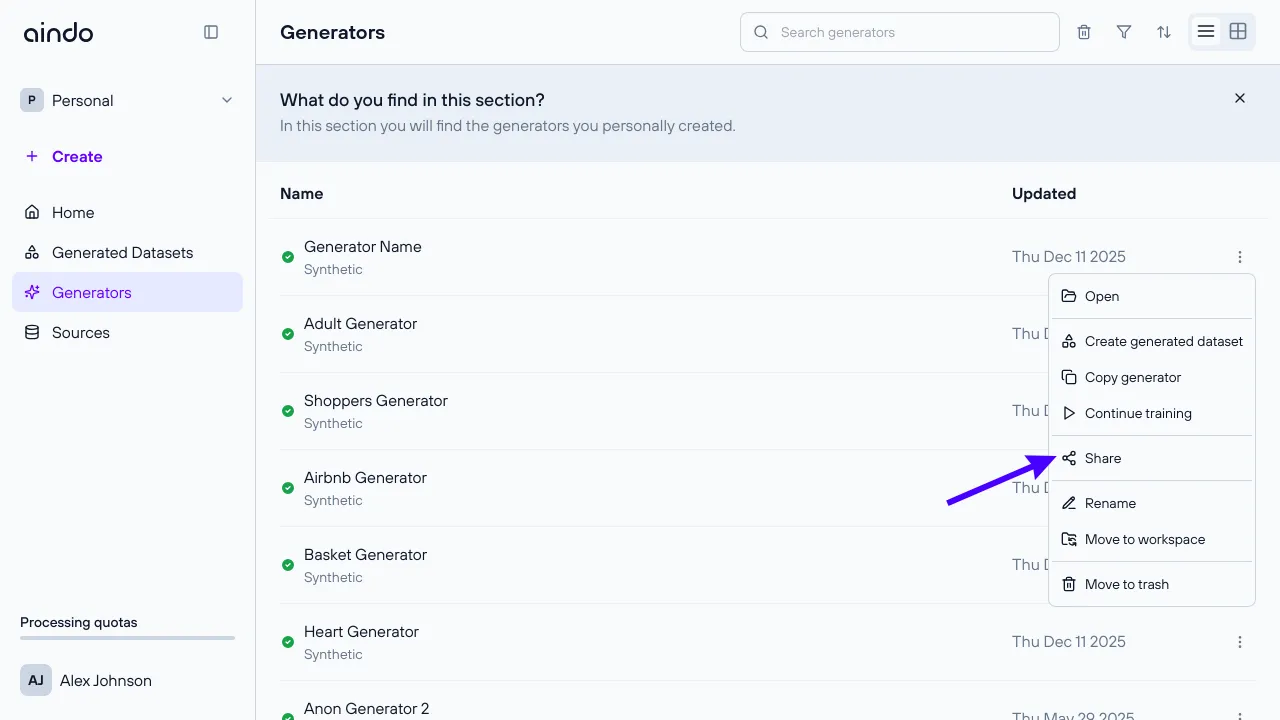This screenshot has height=720, width=1280.
Task: Select Generated Datasets in the sidebar
Action: pyautogui.click(x=122, y=252)
